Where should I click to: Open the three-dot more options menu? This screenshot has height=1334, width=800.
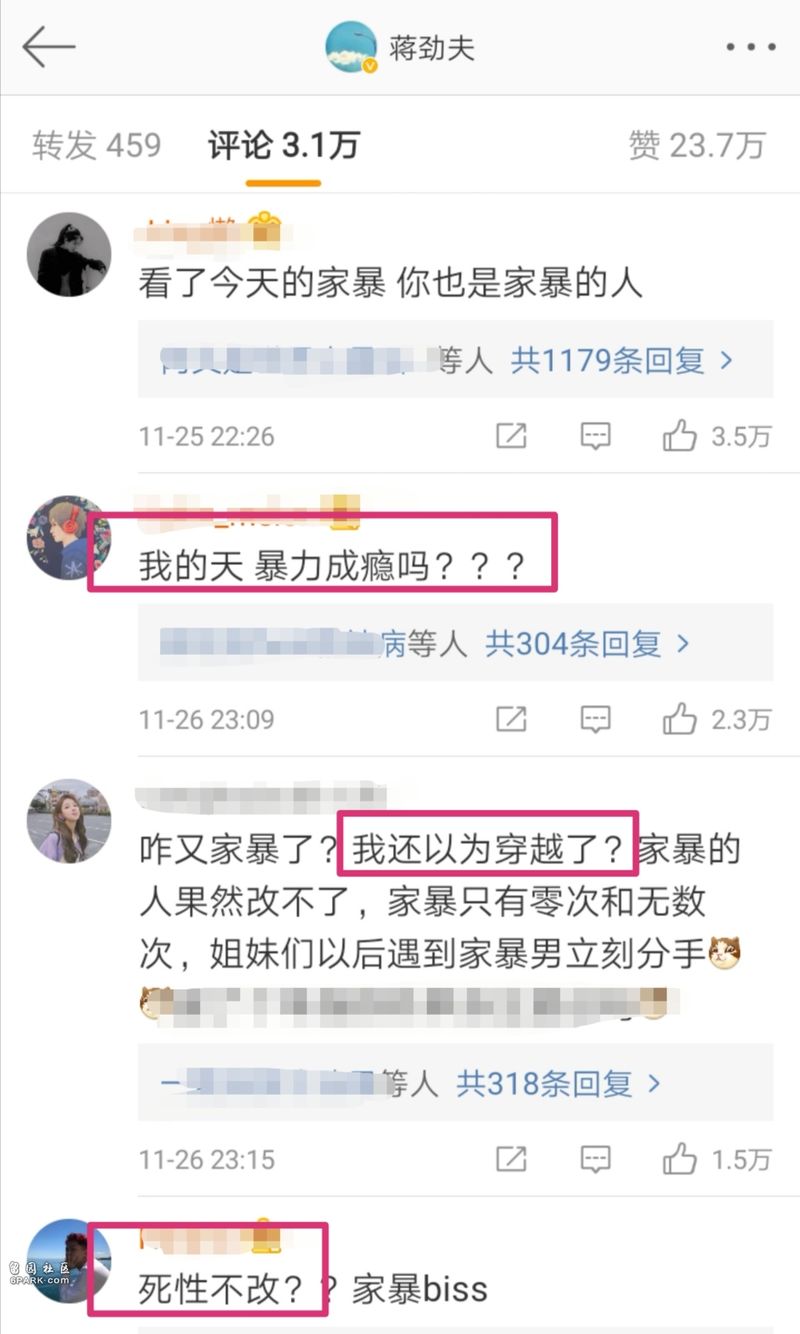[752, 47]
